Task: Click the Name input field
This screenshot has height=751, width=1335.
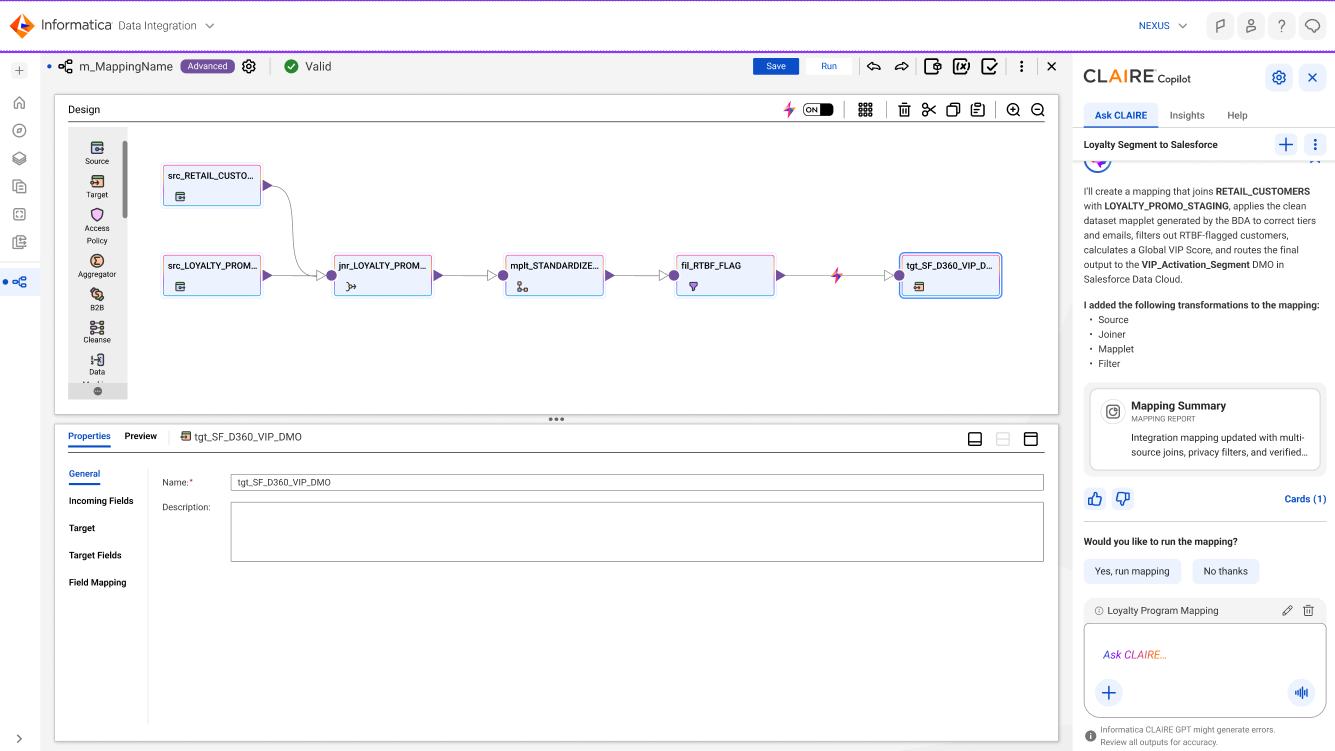Action: pos(637,482)
